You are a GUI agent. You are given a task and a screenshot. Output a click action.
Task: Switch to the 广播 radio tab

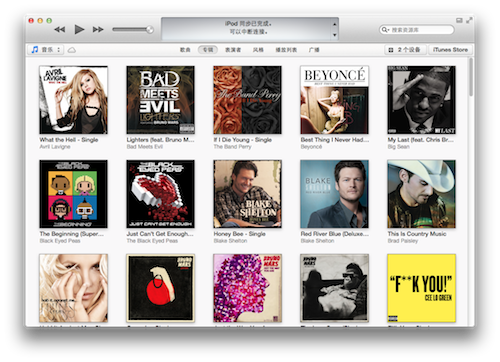(314, 50)
